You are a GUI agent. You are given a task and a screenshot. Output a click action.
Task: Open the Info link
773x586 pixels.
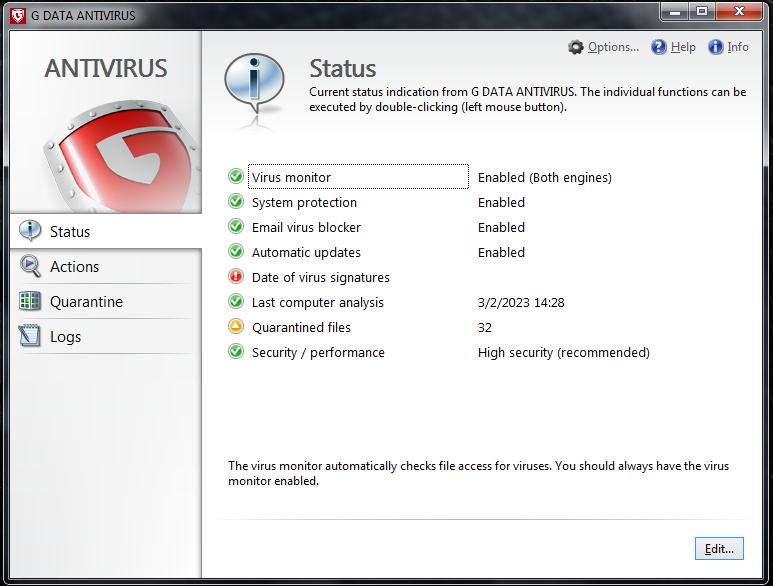738,47
